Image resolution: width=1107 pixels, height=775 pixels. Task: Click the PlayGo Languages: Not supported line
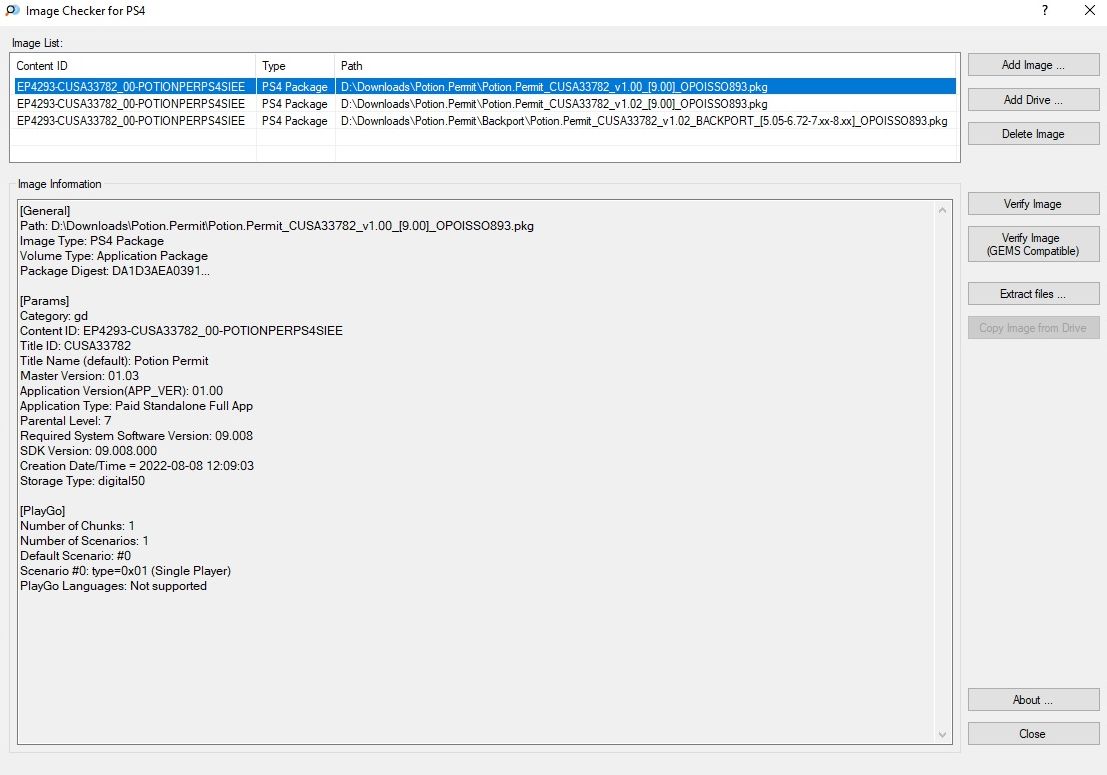click(x=114, y=586)
